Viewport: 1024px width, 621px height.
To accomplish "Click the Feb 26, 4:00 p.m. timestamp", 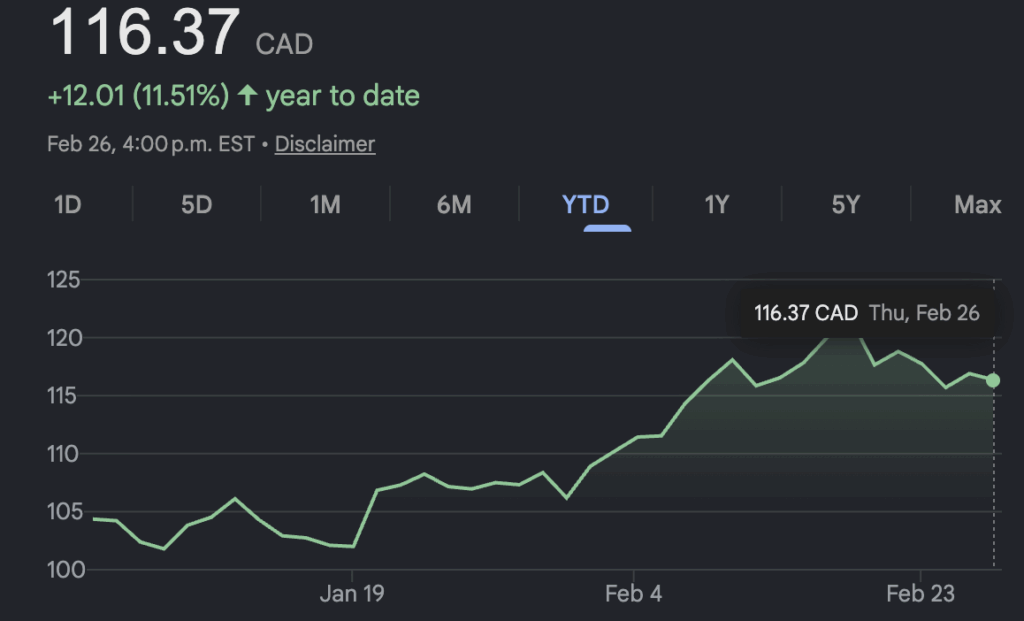I will tap(149, 144).
